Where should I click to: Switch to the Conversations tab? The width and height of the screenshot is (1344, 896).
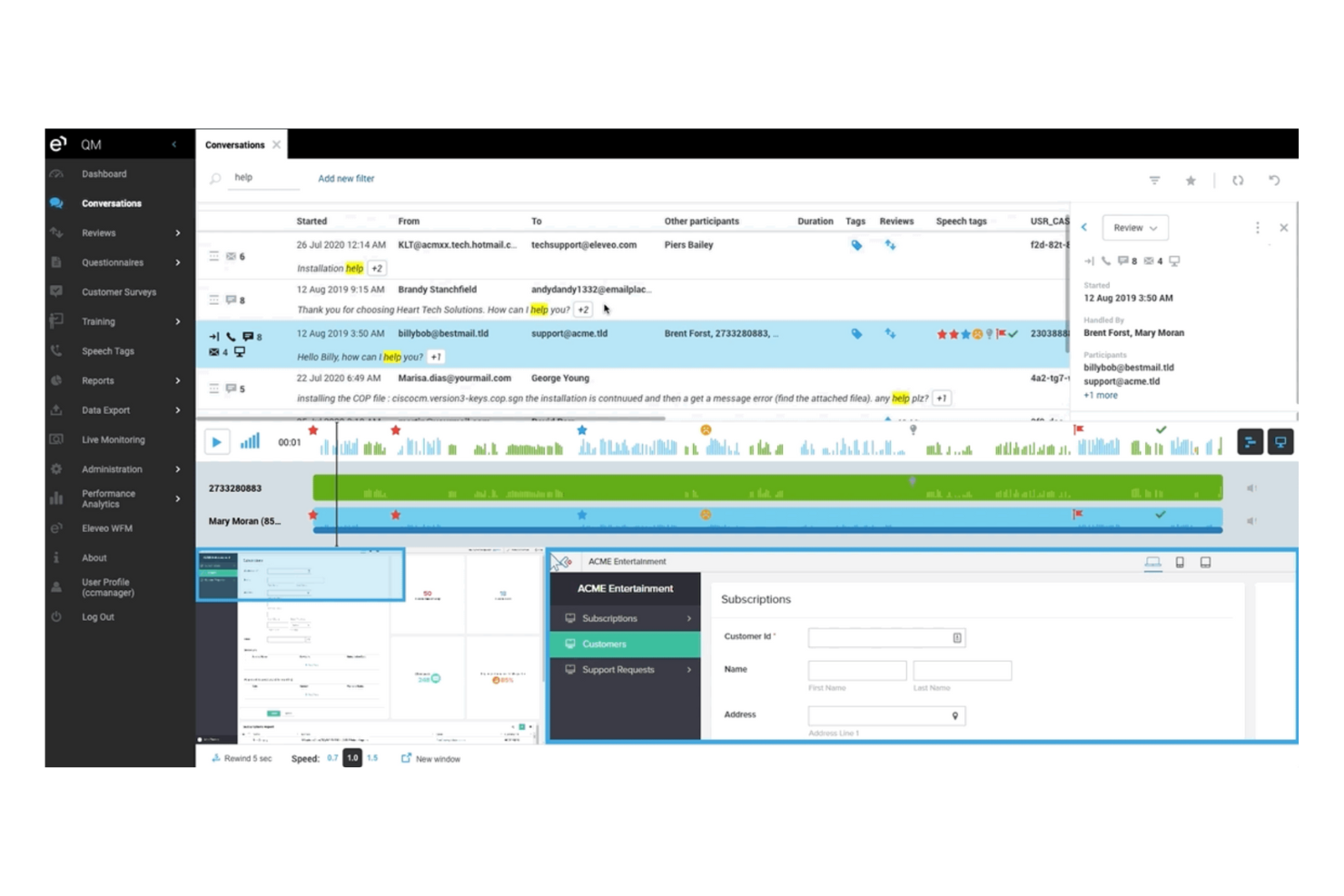pos(233,144)
